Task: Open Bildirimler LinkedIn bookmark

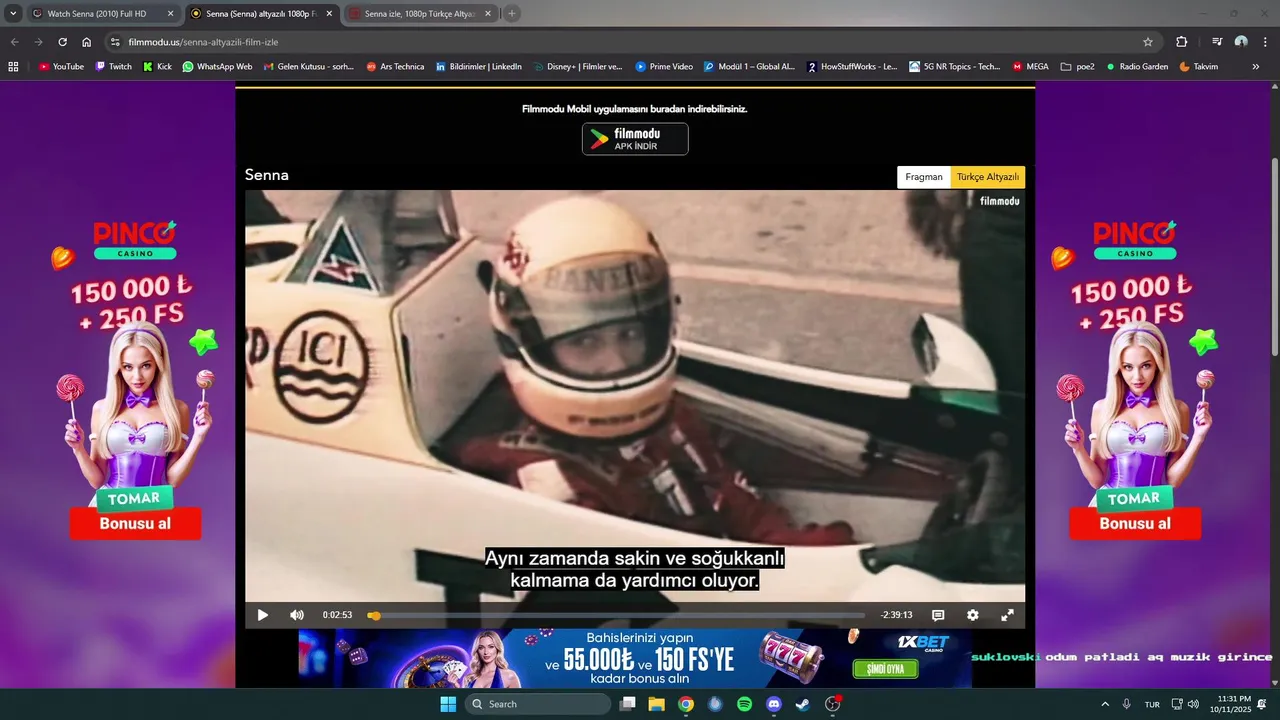Action: click(x=478, y=67)
